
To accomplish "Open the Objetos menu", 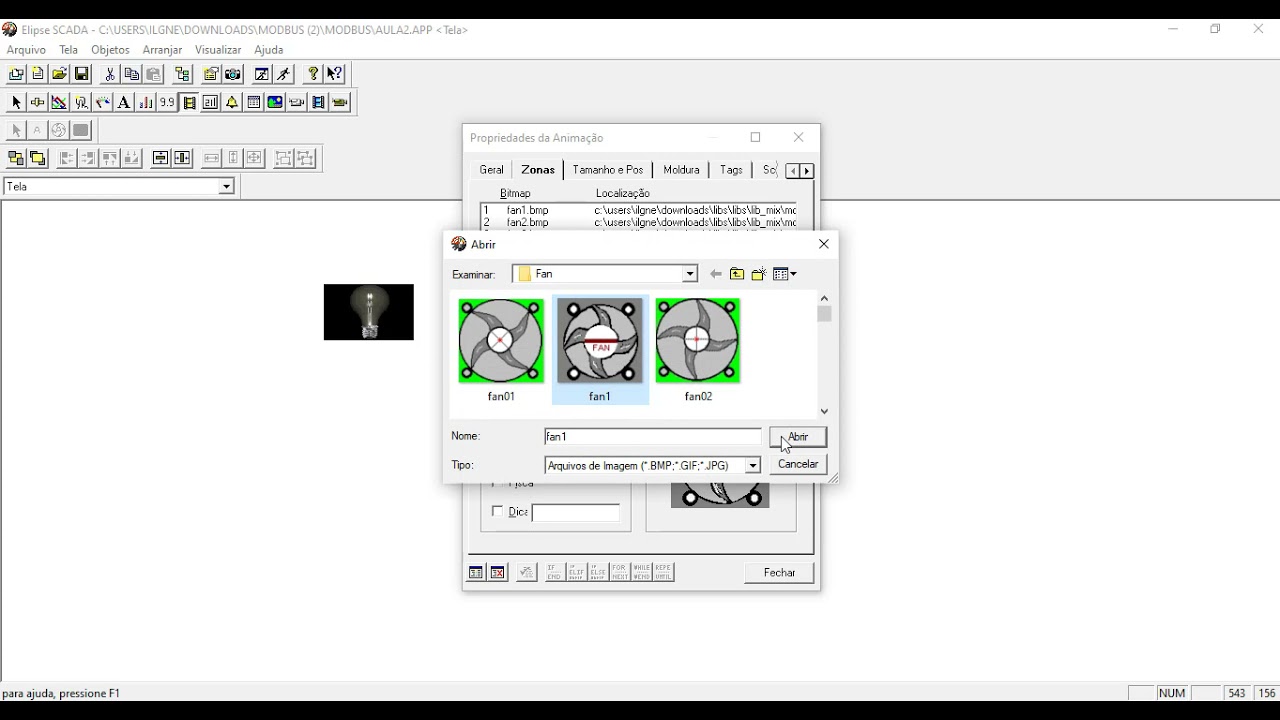I will (110, 50).
